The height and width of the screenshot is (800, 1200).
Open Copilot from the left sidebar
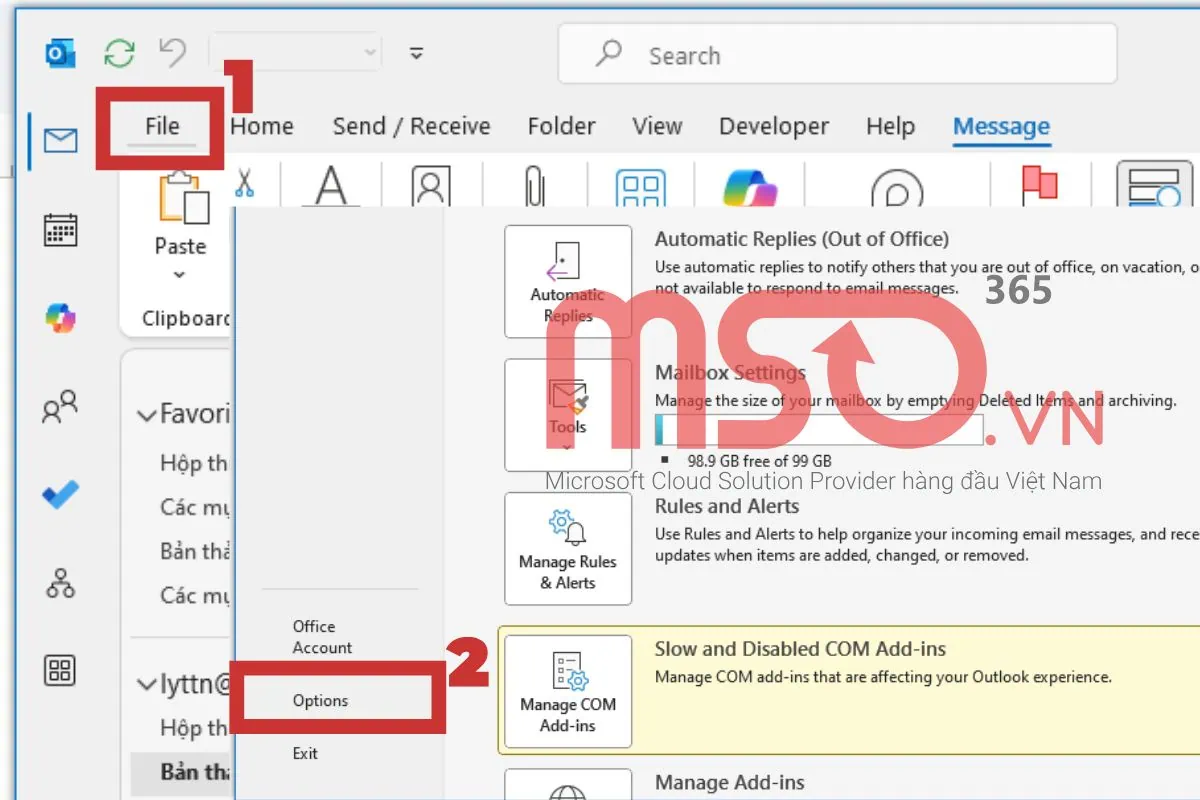(x=61, y=318)
